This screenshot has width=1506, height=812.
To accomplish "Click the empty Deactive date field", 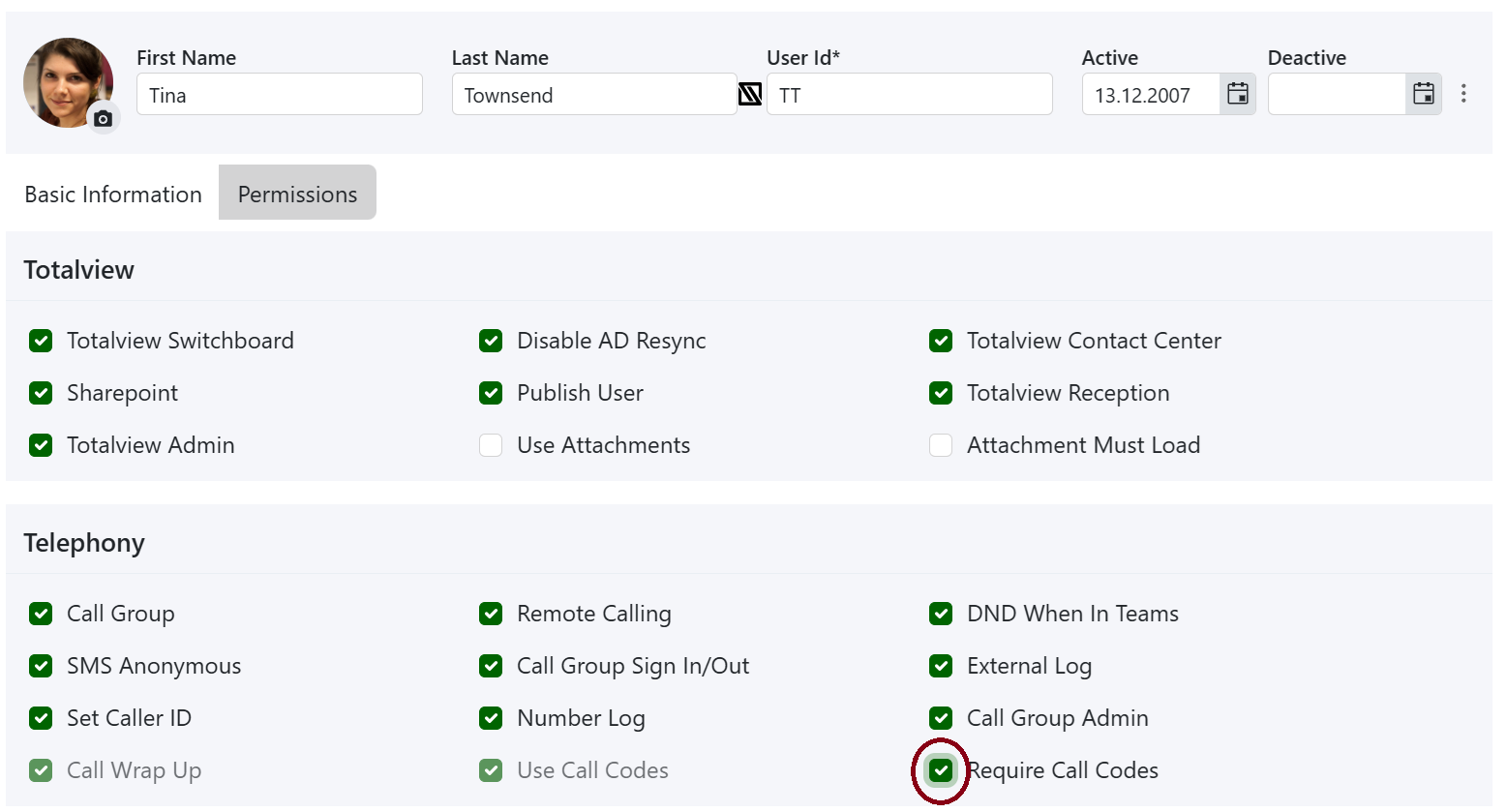I will coord(1337,95).
